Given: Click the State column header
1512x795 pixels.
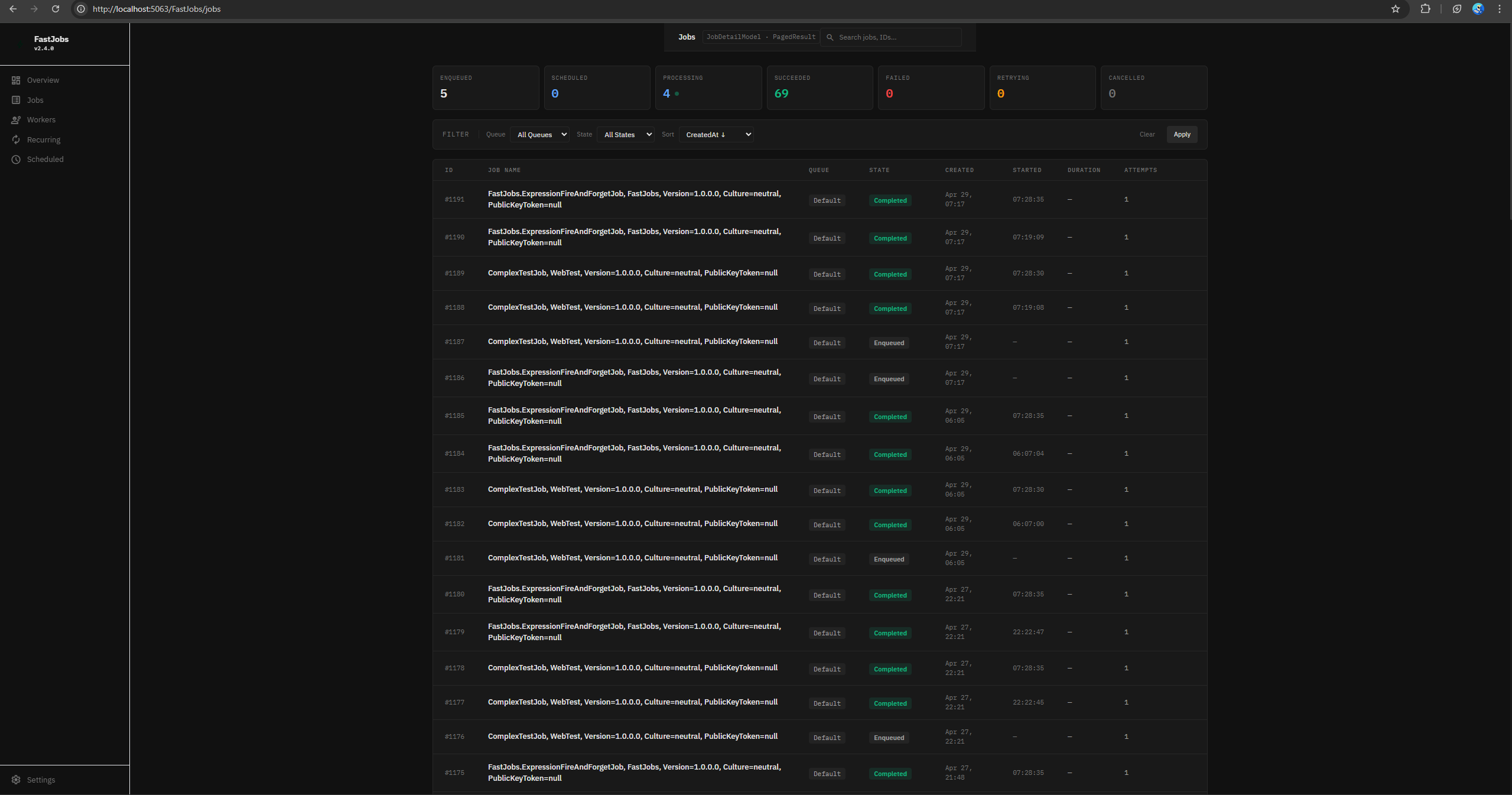Looking at the screenshot, I should click(879, 170).
